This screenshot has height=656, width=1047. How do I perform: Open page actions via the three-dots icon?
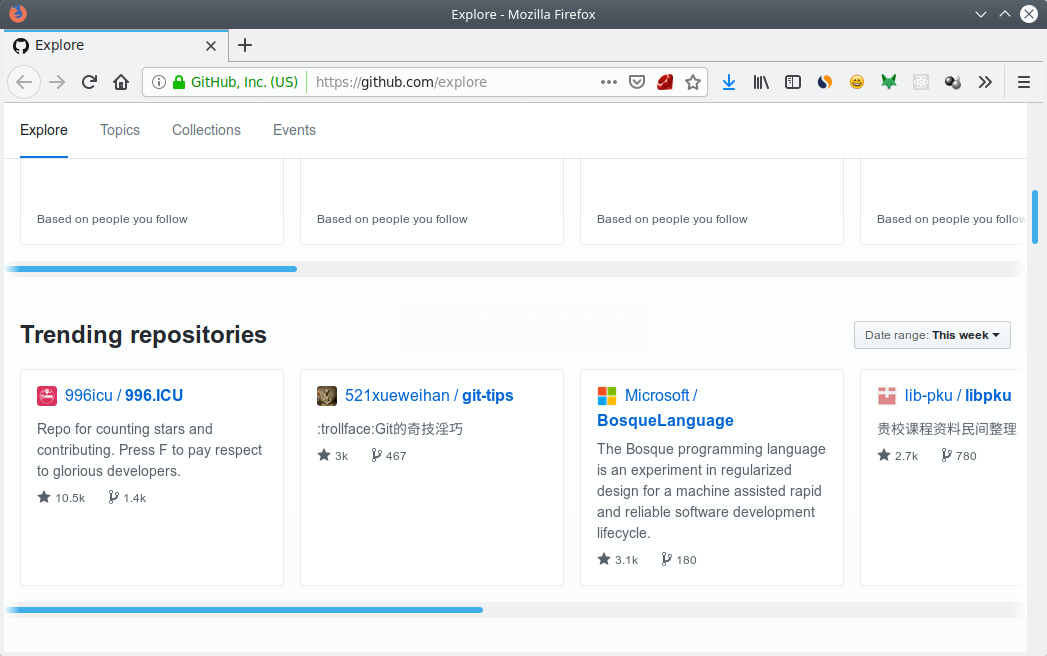(x=608, y=82)
